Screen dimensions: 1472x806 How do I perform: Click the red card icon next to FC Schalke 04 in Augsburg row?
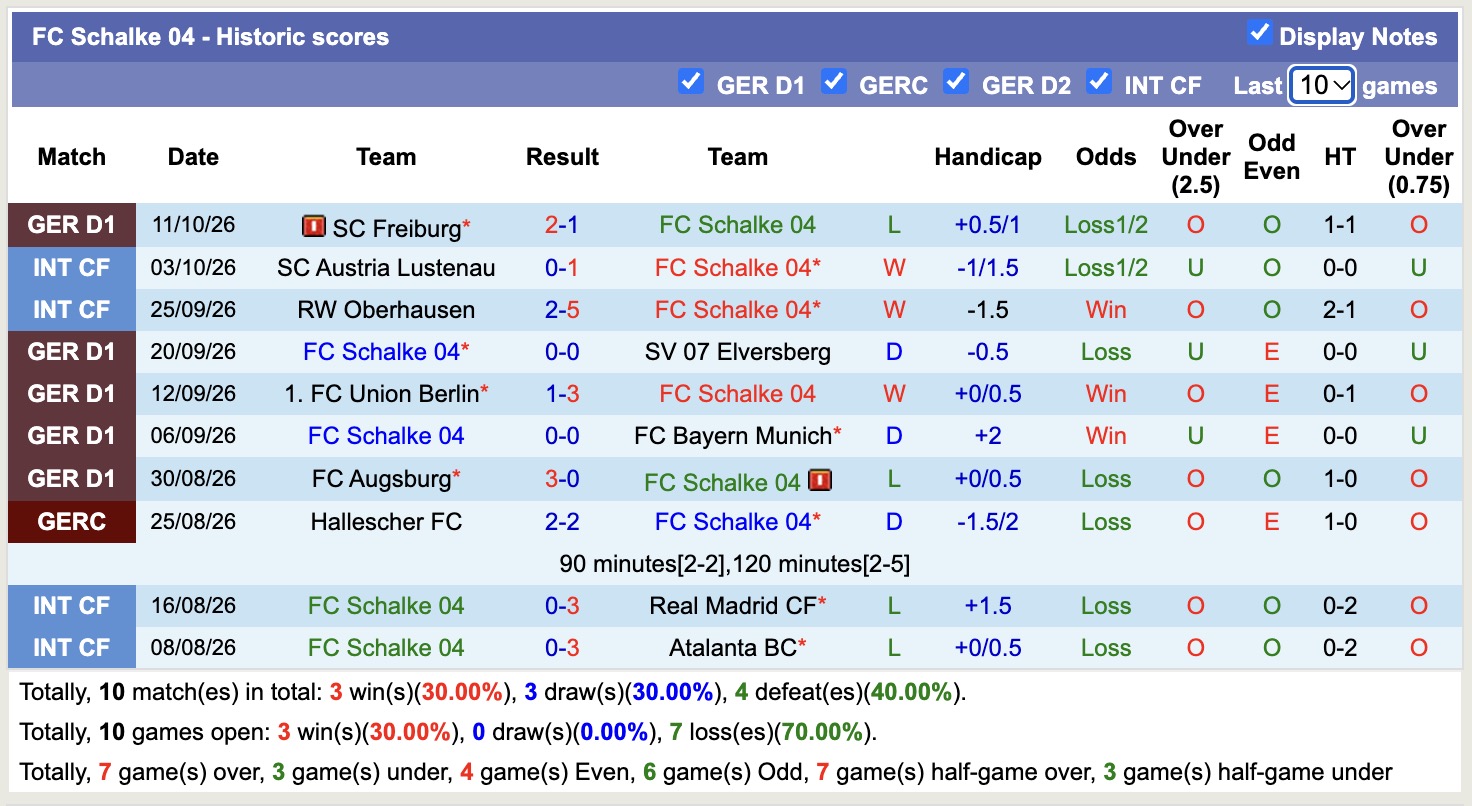(820, 482)
